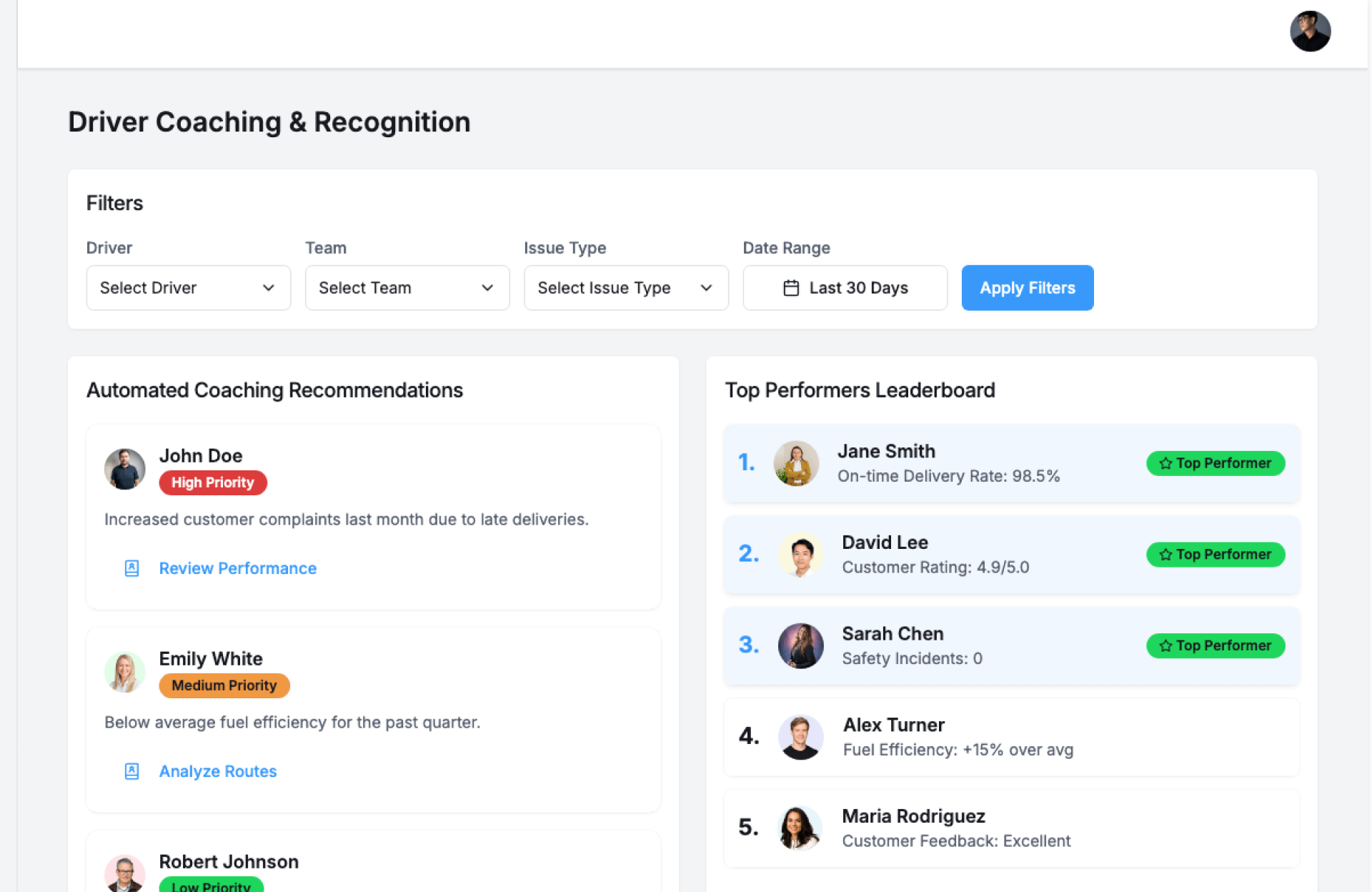Click John Doe's profile photo
This screenshot has width=1372, height=892.
[x=125, y=469]
